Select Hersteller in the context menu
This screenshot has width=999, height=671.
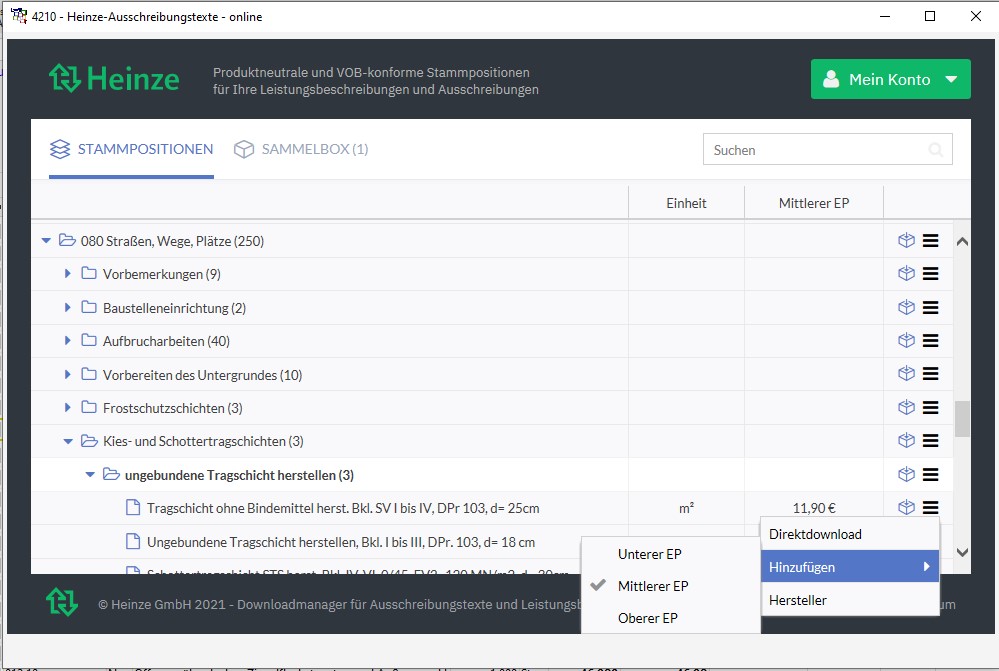point(850,600)
